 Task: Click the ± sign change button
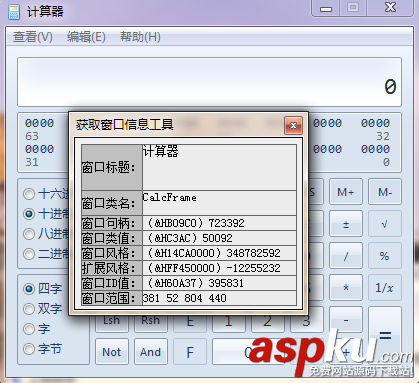click(346, 224)
